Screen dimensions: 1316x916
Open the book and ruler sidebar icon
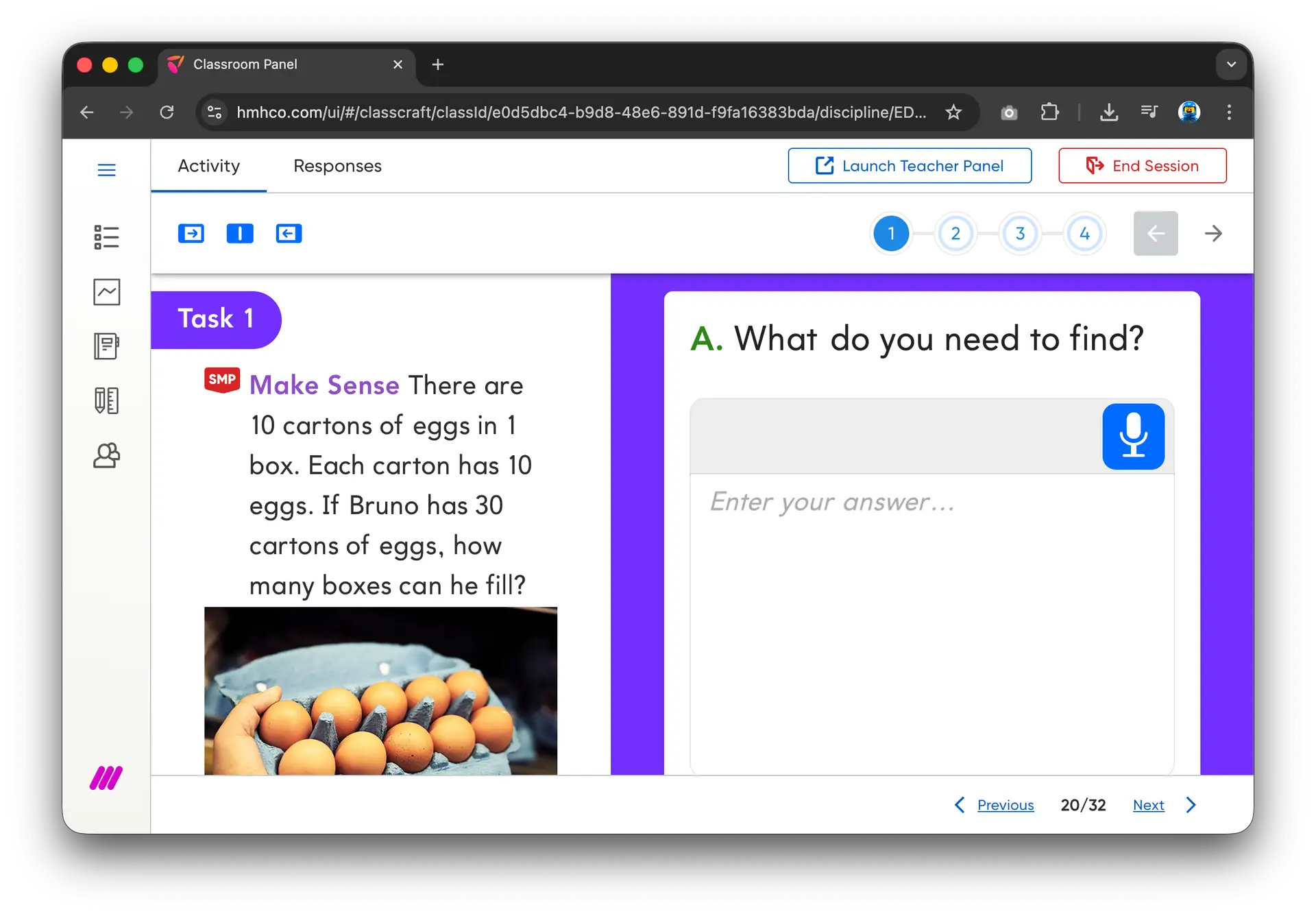(x=106, y=400)
